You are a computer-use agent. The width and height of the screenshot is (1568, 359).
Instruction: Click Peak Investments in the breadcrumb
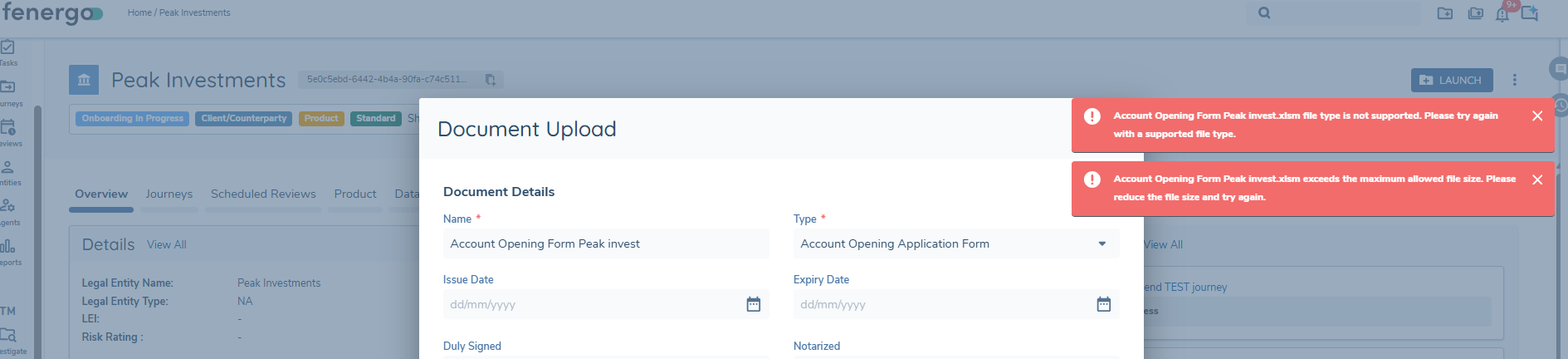tap(195, 12)
